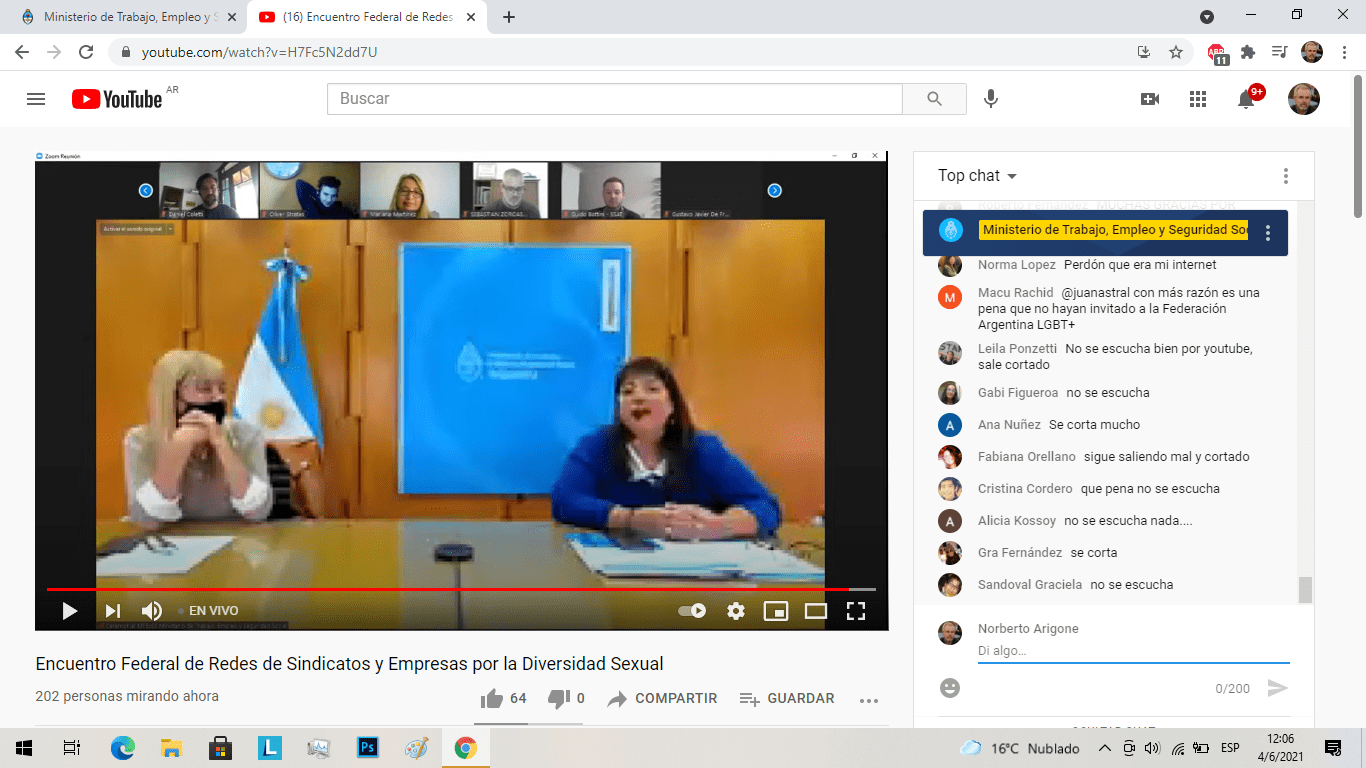The image size is (1366, 768).
Task: Send the chat message arrow
Action: coord(1277,688)
